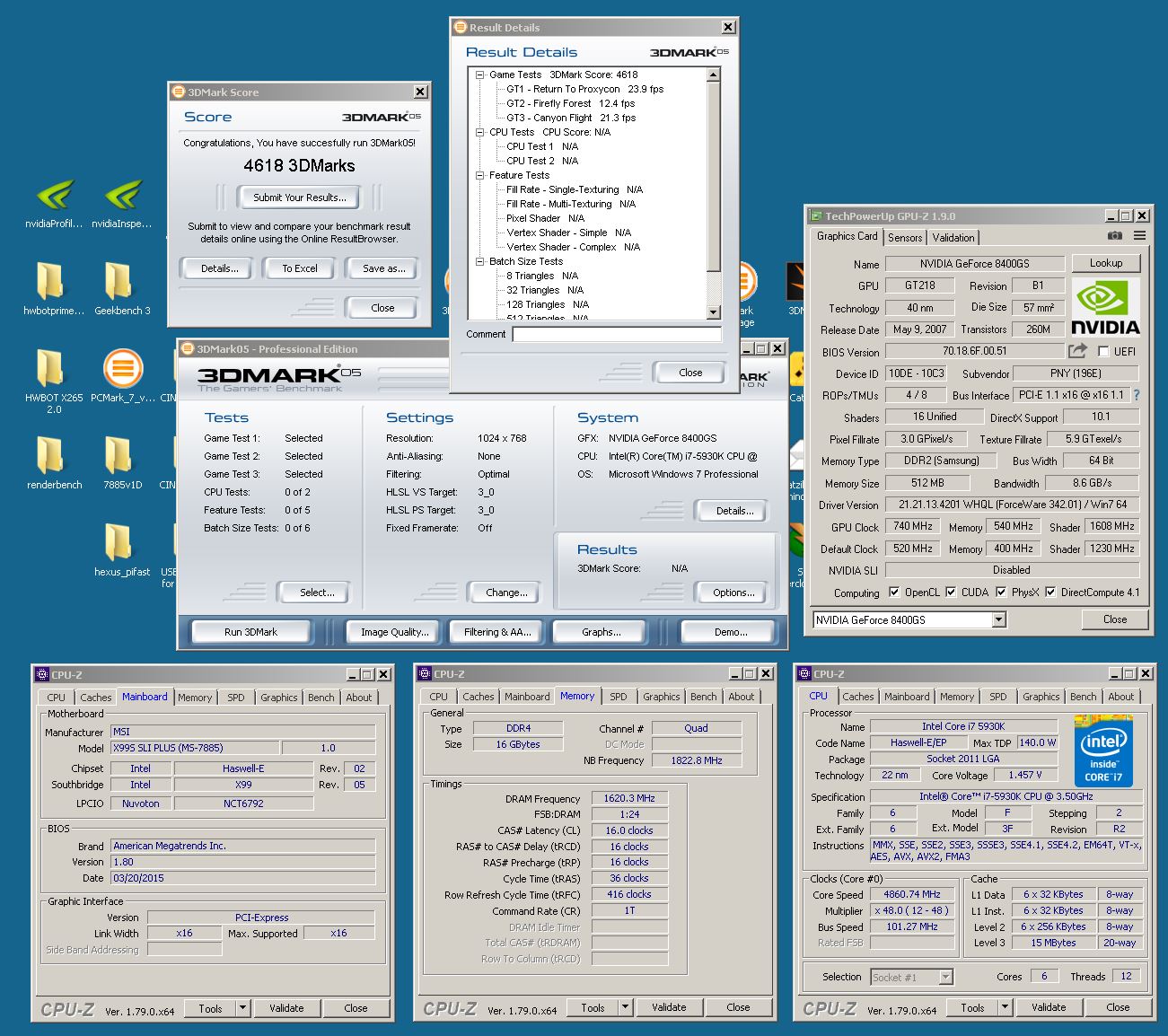Click the Bus Interface question mark icon
1168x1036 pixels.
click(1137, 395)
